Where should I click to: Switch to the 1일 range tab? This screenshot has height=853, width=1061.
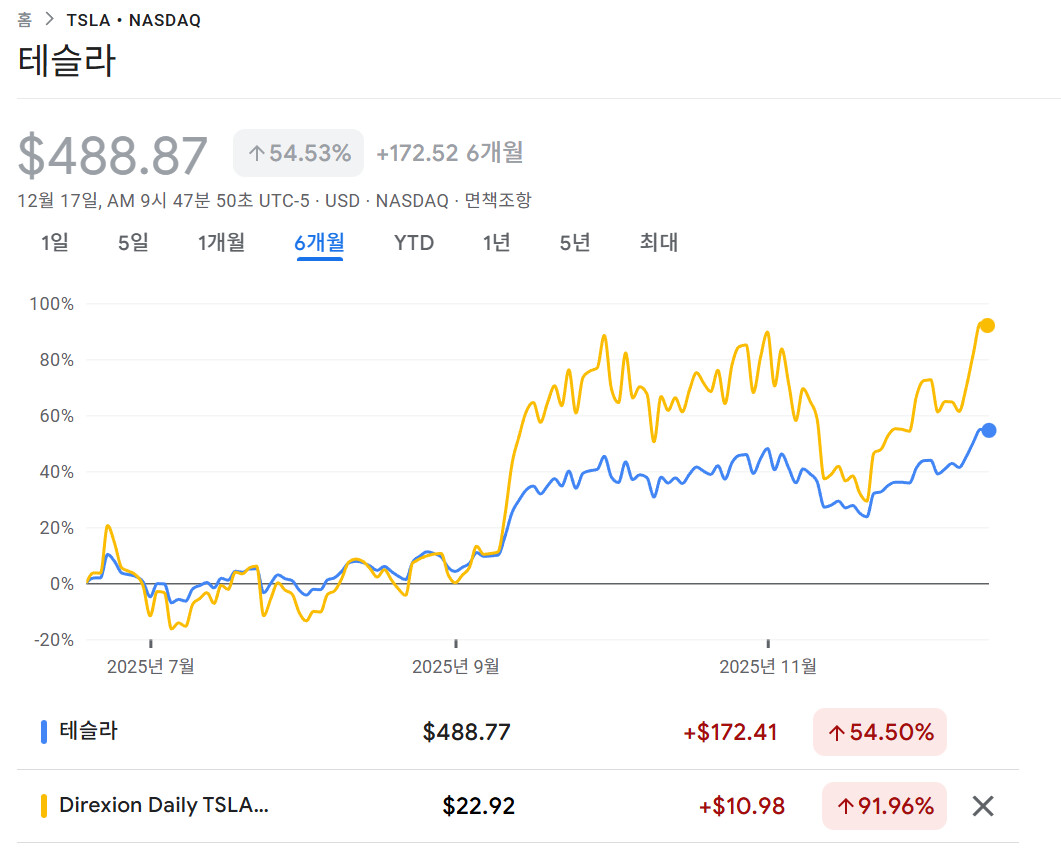[55, 242]
